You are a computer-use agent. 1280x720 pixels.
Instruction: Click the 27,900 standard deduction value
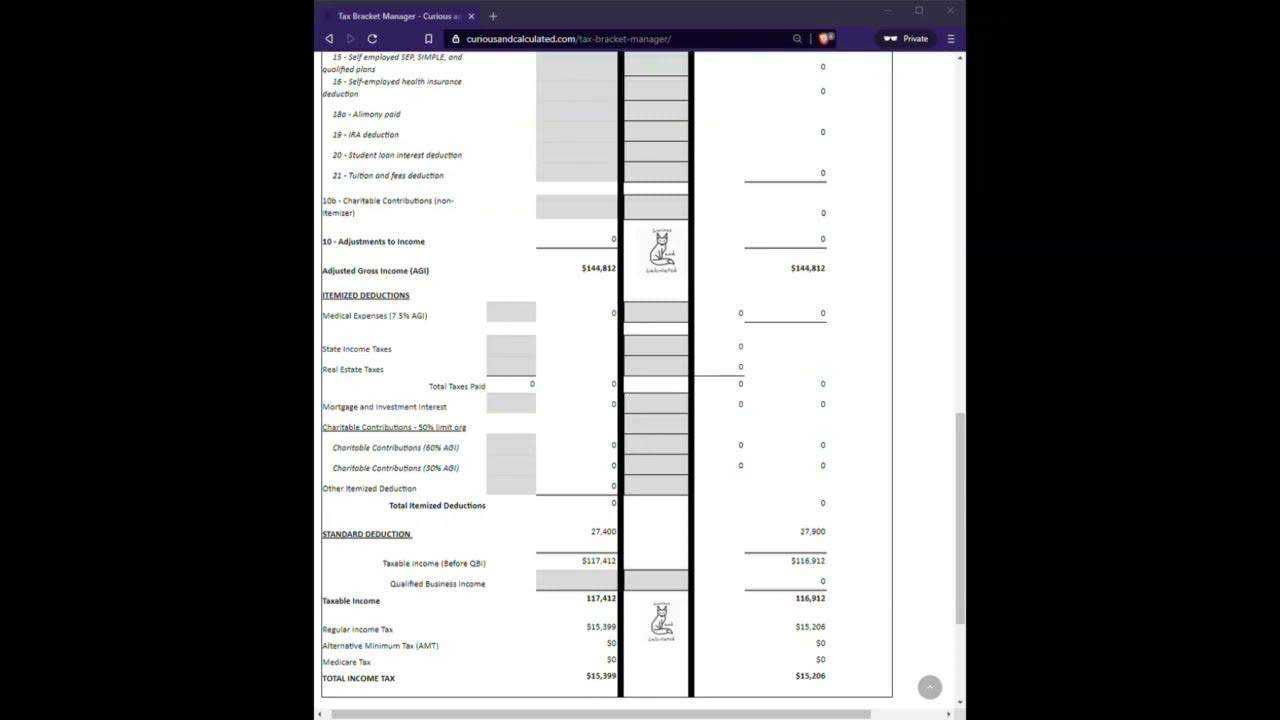click(812, 532)
